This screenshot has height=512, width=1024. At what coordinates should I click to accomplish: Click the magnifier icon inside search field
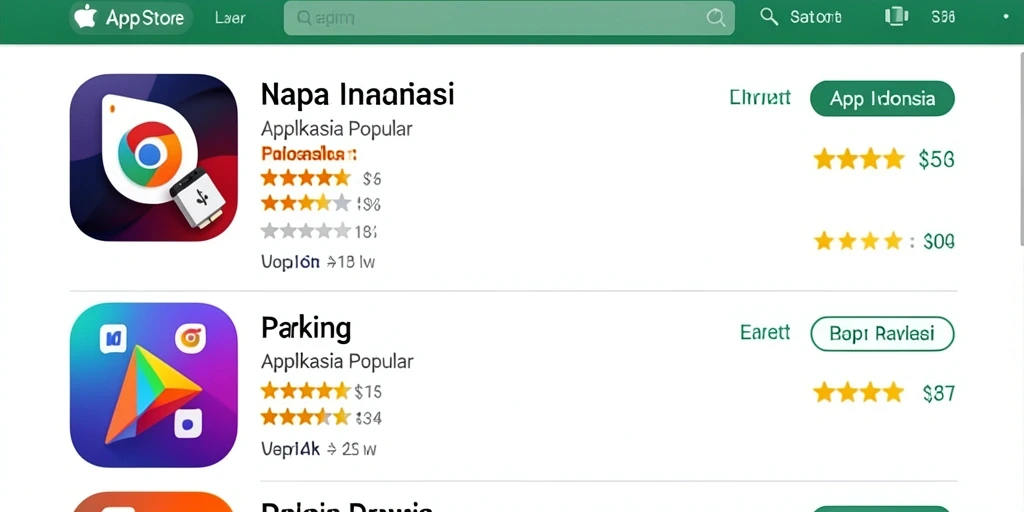[x=716, y=18]
